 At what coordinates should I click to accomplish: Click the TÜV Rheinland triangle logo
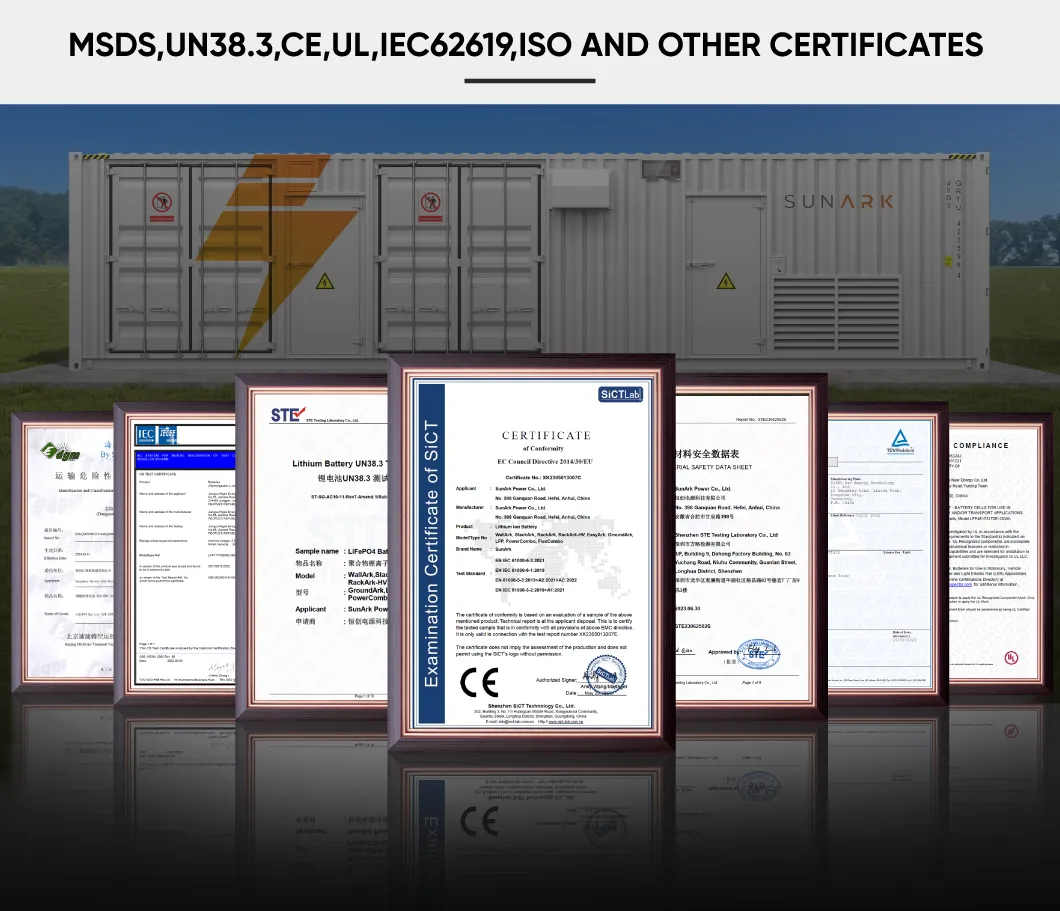(x=900, y=439)
